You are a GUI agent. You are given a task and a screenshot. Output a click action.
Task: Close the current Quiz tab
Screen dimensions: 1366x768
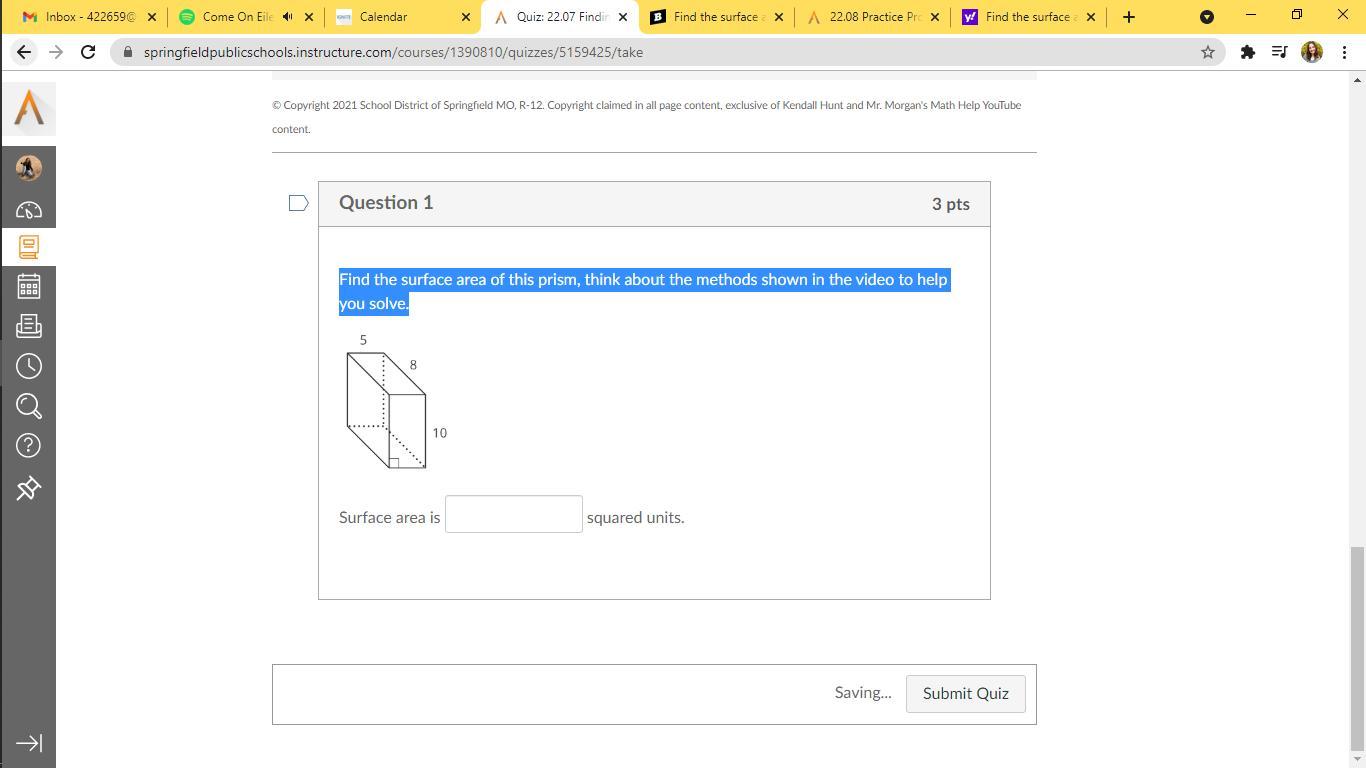point(623,17)
